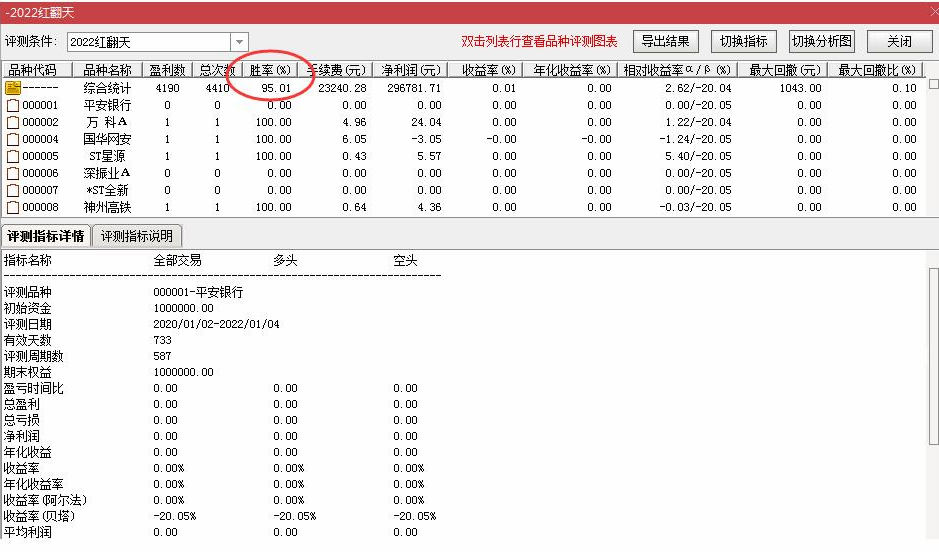Click the 关闭 button
The width and height of the screenshot is (939, 552).
tap(899, 41)
